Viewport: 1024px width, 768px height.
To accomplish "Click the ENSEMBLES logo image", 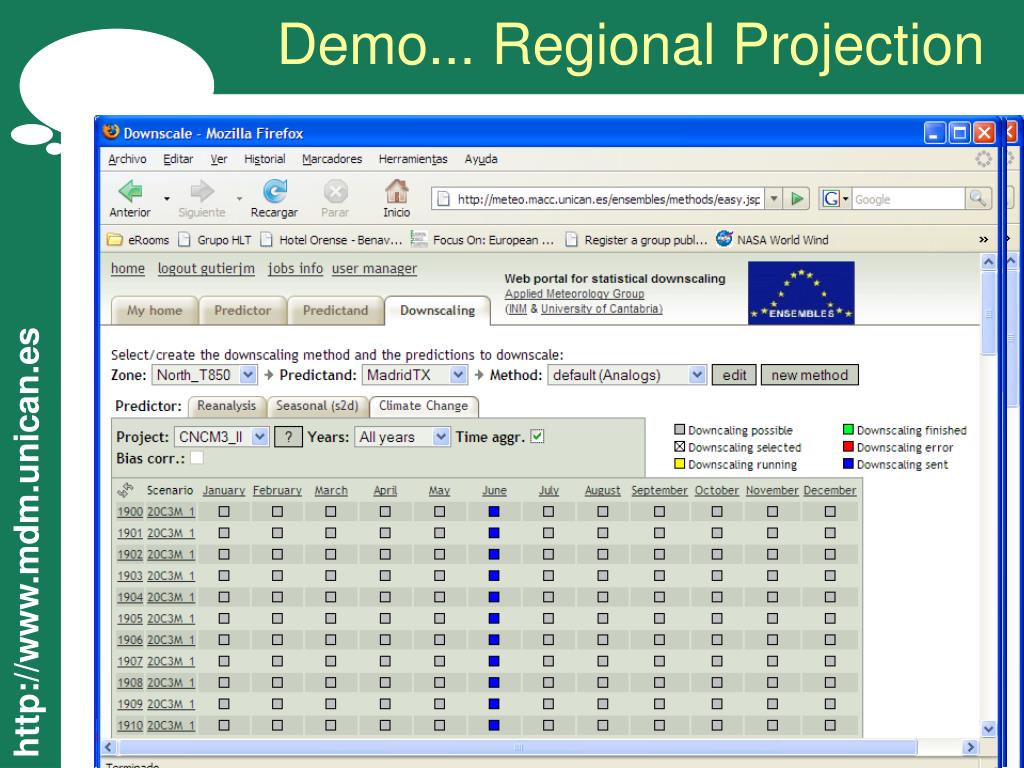I will click(x=801, y=293).
